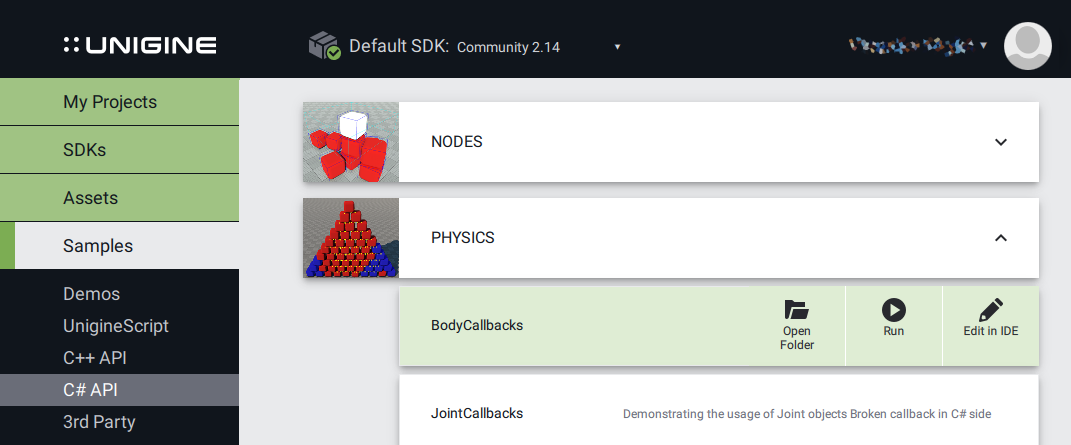1071x445 pixels.
Task: Select the Samples section
Action: pos(120,246)
